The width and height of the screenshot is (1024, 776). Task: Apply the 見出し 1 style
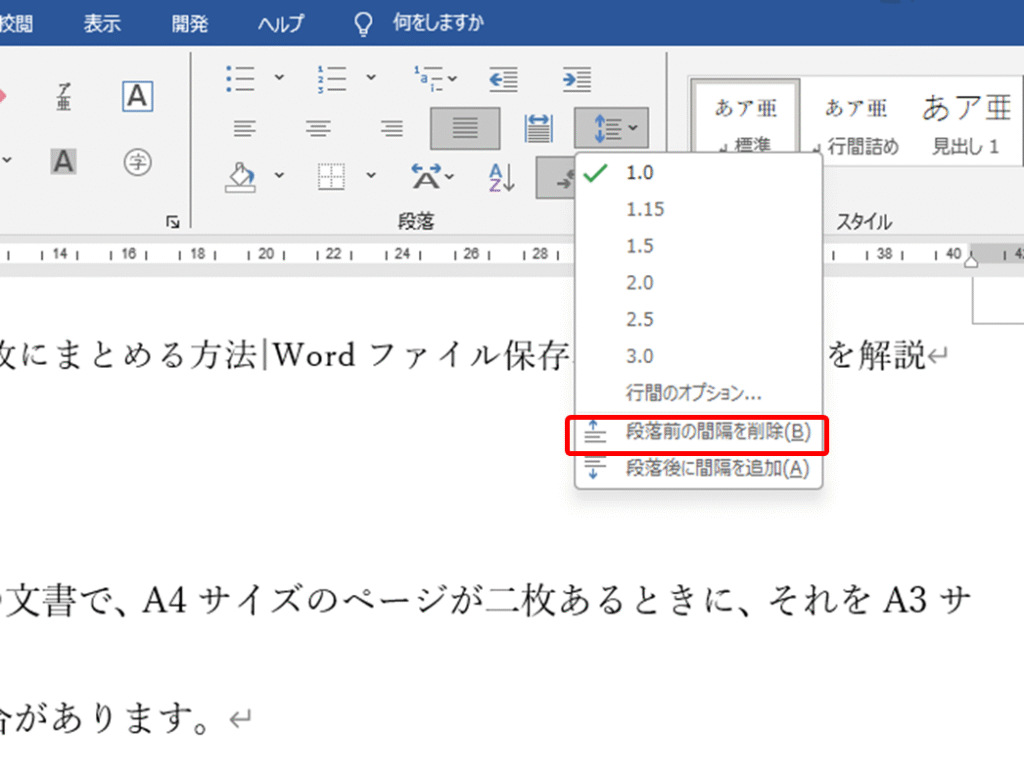966,125
